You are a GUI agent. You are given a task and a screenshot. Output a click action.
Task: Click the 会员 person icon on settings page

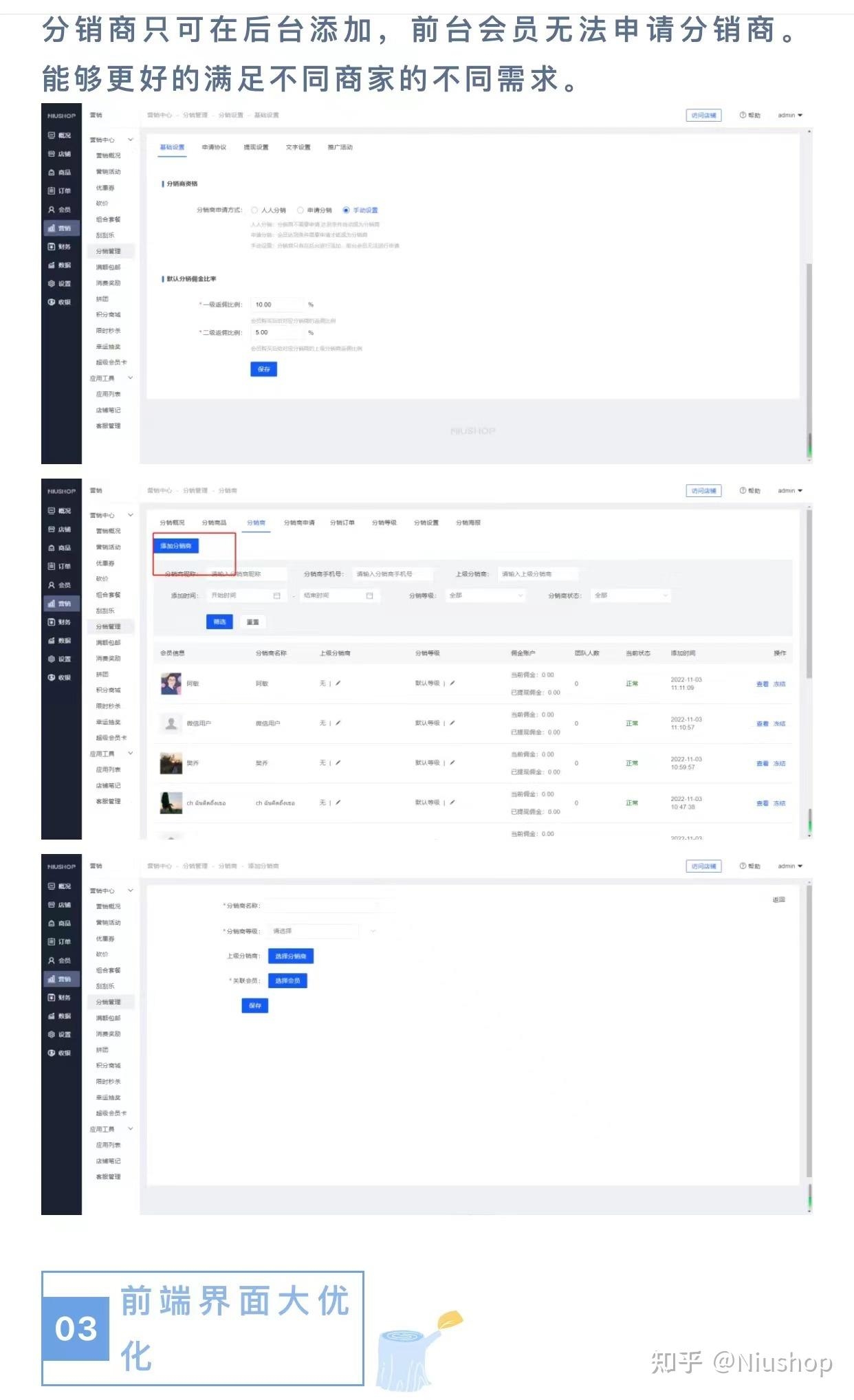click(52, 210)
